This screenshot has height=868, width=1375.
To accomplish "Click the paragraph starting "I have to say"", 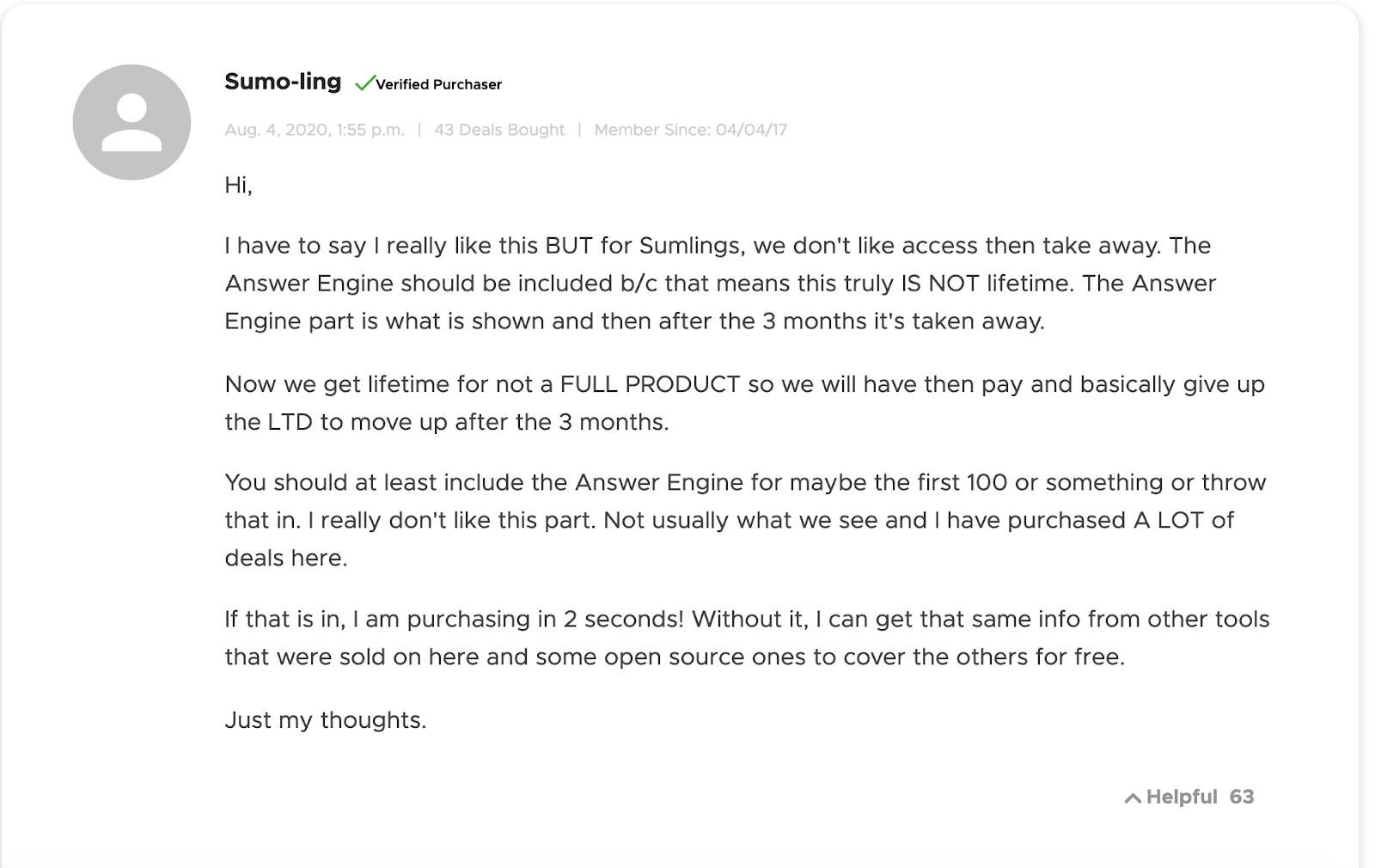I will pyautogui.click(x=720, y=284).
